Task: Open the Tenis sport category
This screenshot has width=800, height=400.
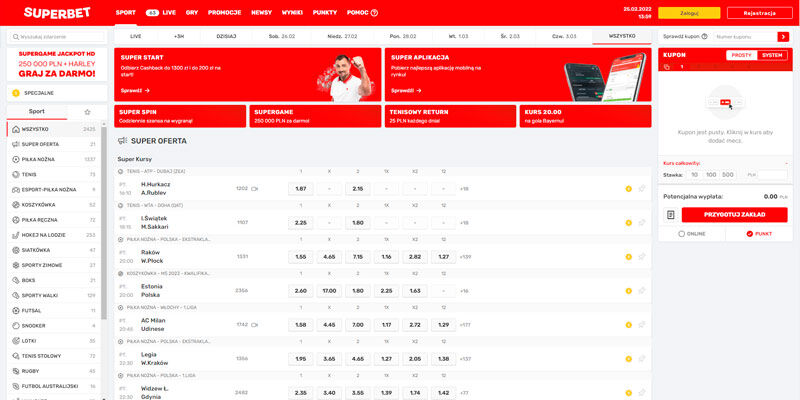Action: (x=54, y=174)
